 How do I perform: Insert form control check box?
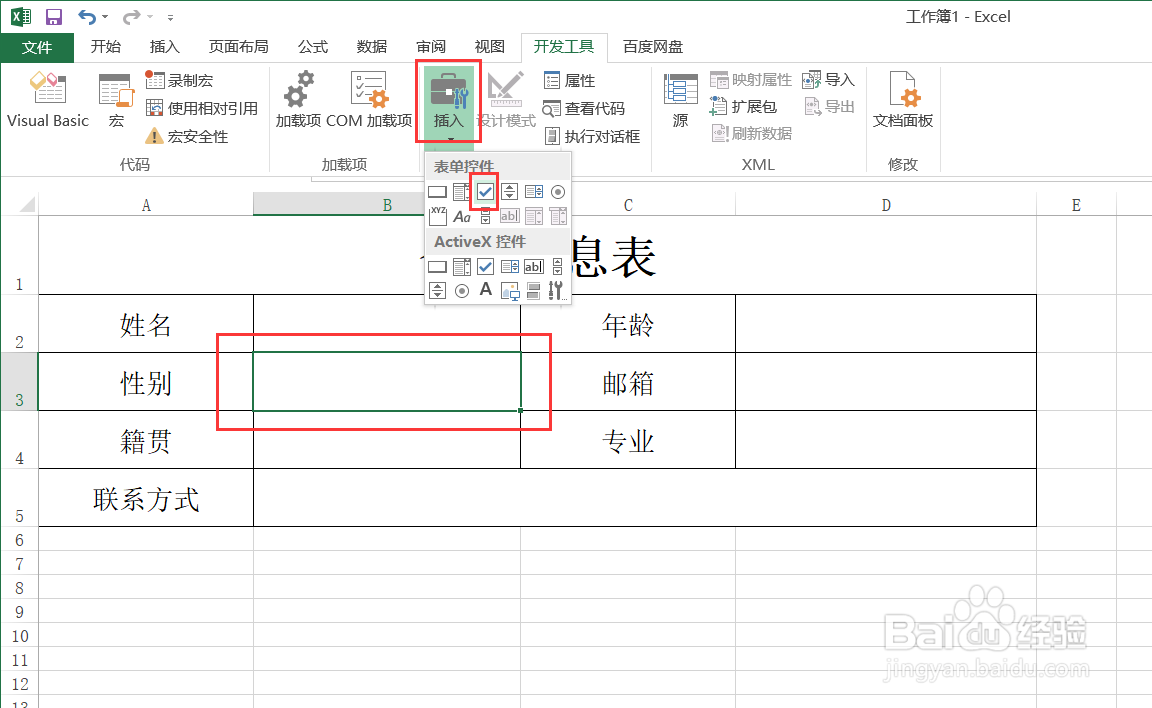coord(485,192)
